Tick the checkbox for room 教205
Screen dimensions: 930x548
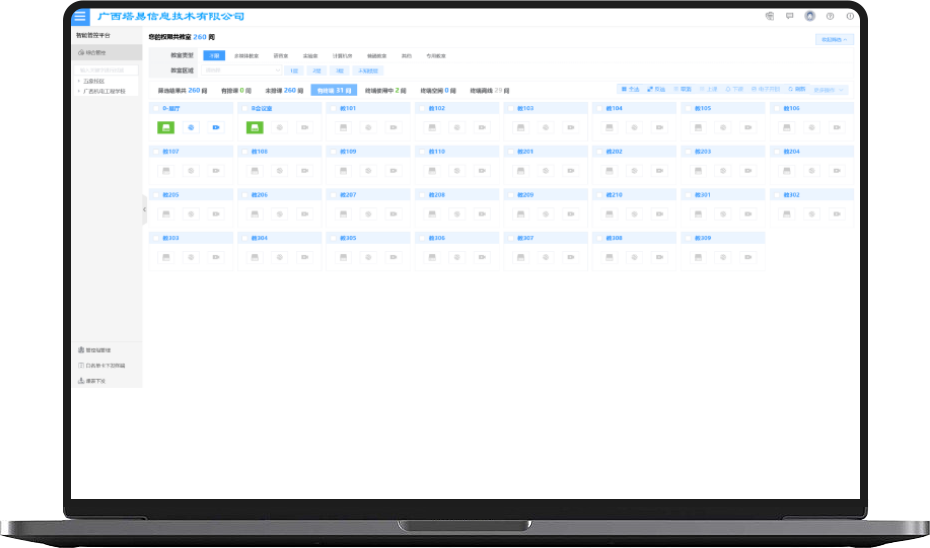point(154,195)
